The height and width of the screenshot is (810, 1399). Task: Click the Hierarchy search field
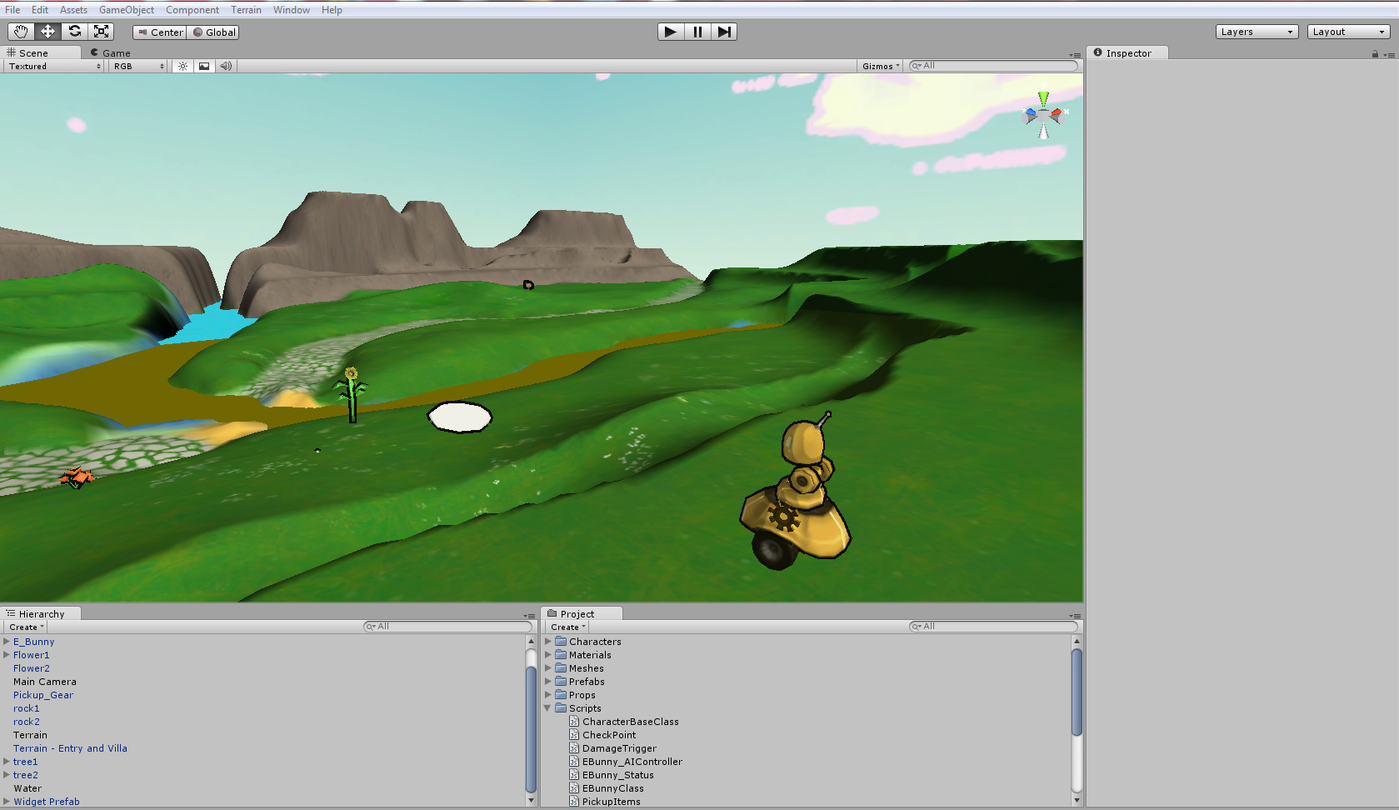coord(448,627)
